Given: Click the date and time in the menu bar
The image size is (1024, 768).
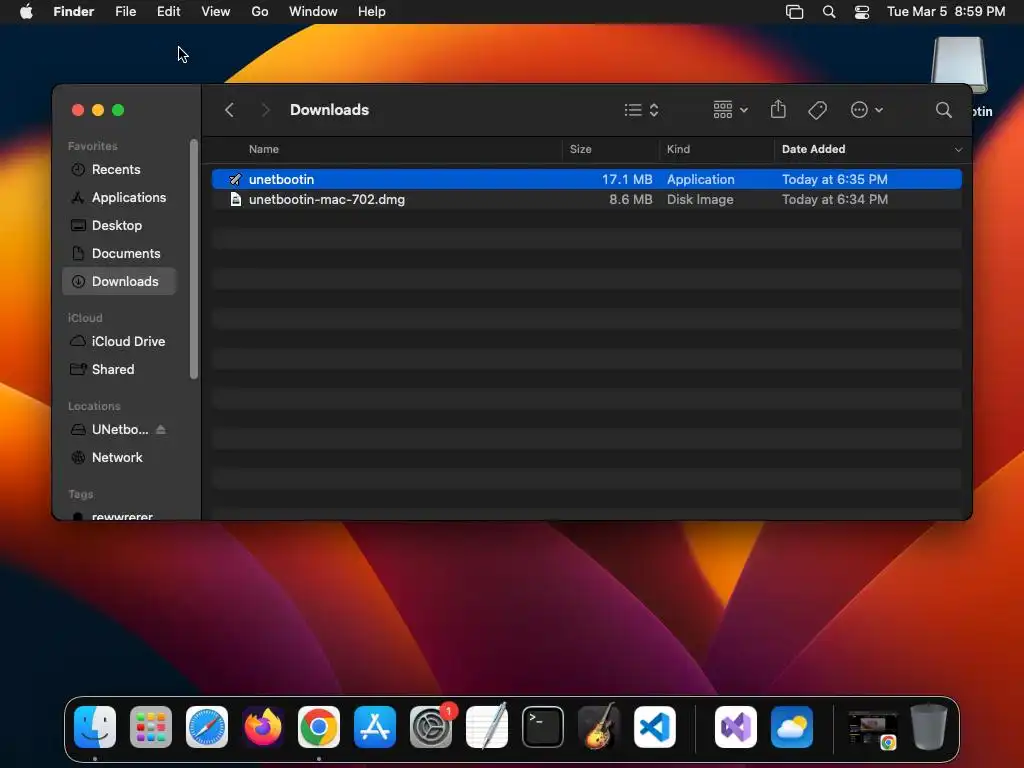Looking at the screenshot, I should (946, 11).
